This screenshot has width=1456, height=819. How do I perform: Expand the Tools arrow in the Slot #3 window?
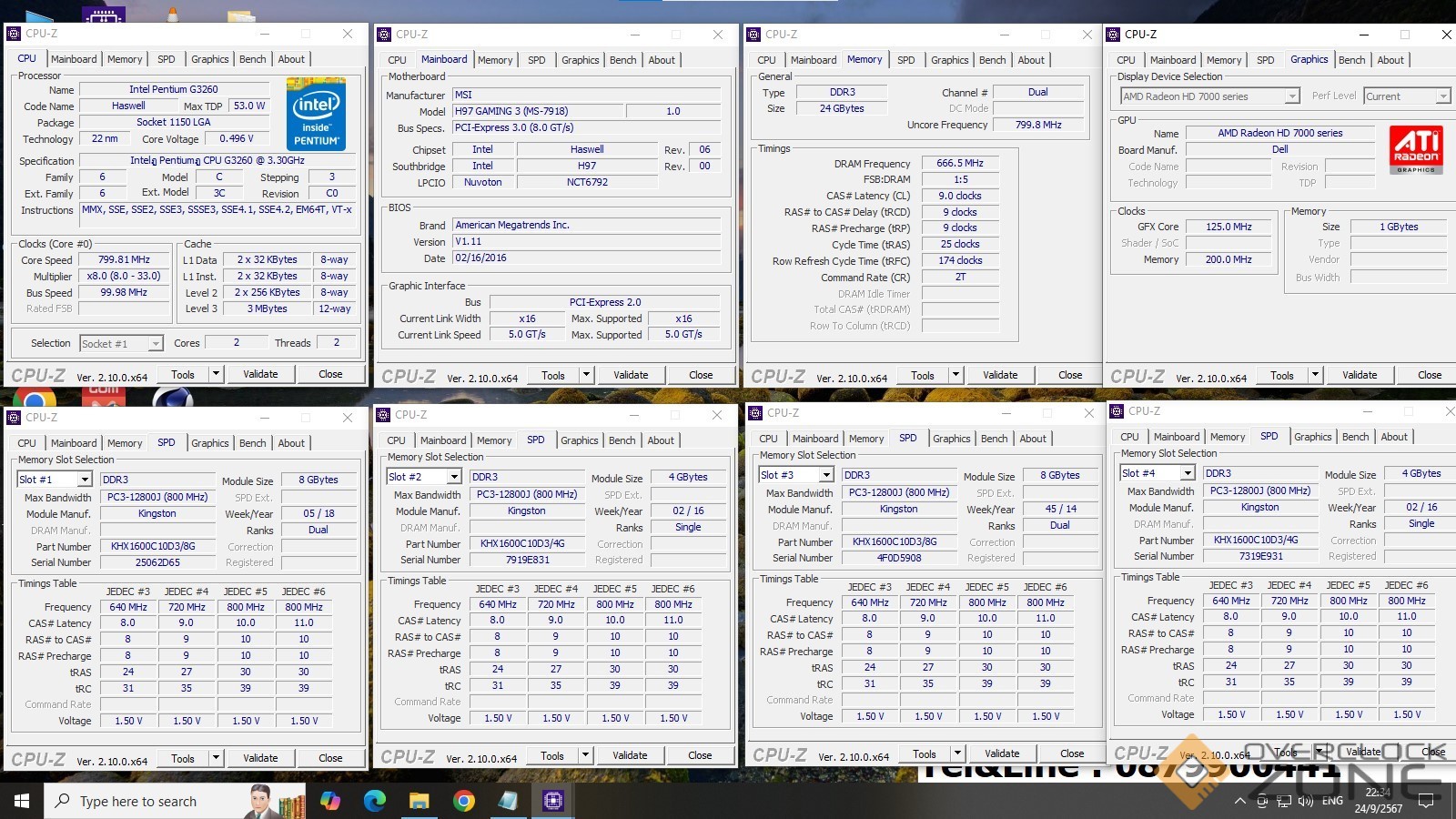tap(957, 753)
